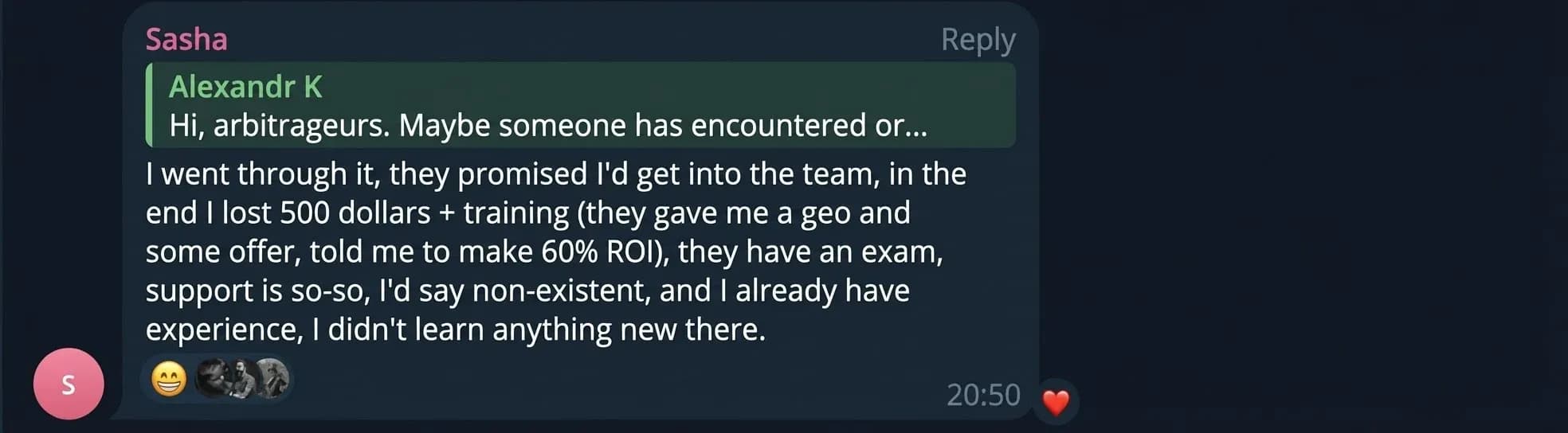Click the red heart reaction button
Image resolution: width=1568 pixels, height=433 pixels.
pos(1056,402)
